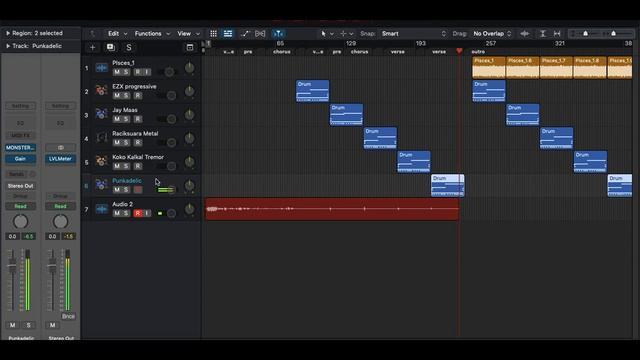
Task: Click the Bnce button on Stereo Out strip
Action: (x=68, y=316)
